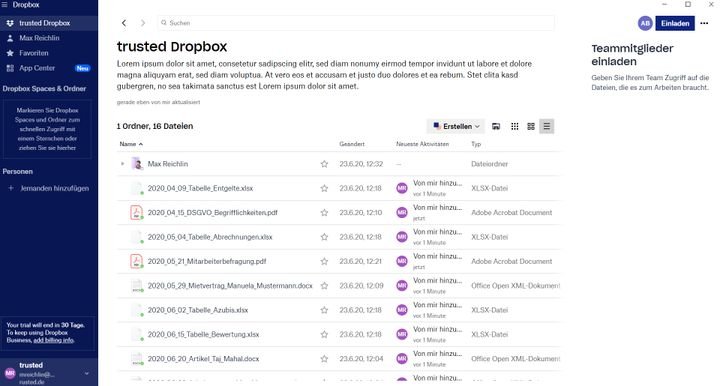Click the Lorem ipsum folder description text
Screen dimensions: 720x386
(324, 75)
